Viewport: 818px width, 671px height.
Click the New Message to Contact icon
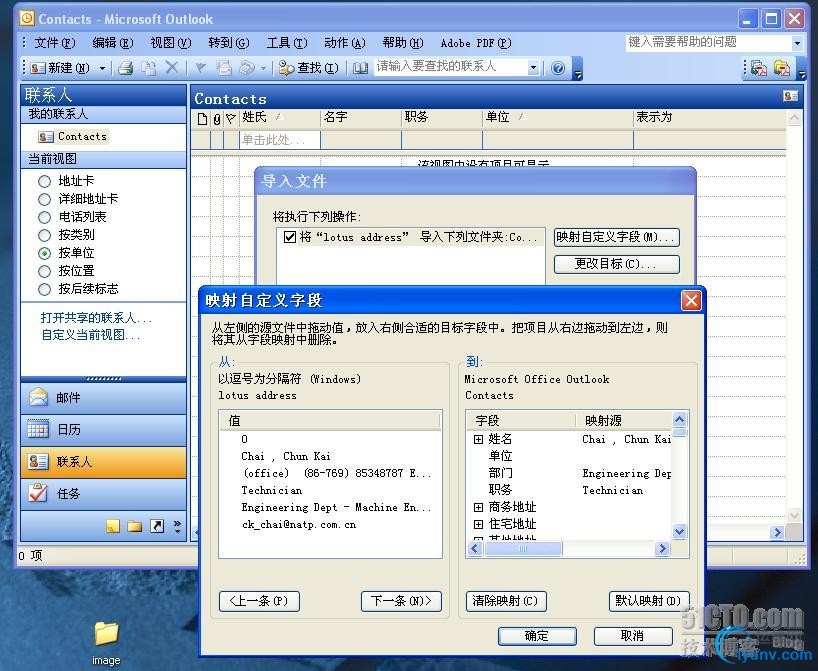coord(224,68)
